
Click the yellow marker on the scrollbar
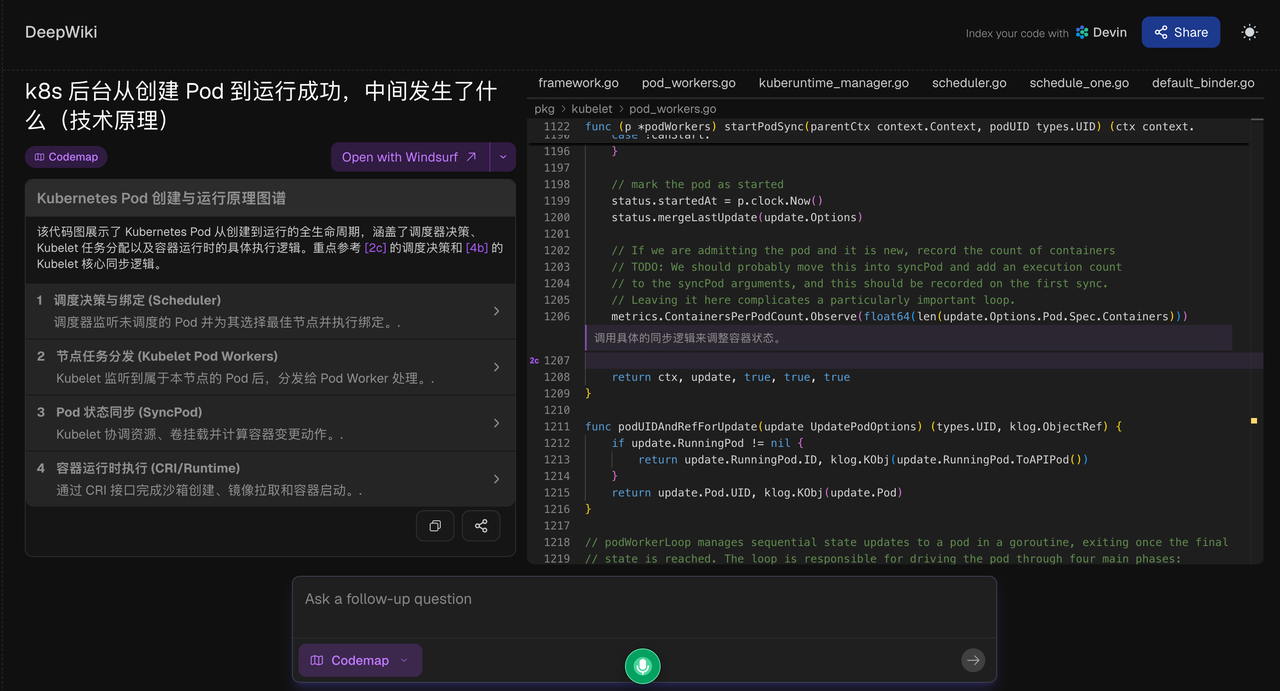[x=1254, y=421]
